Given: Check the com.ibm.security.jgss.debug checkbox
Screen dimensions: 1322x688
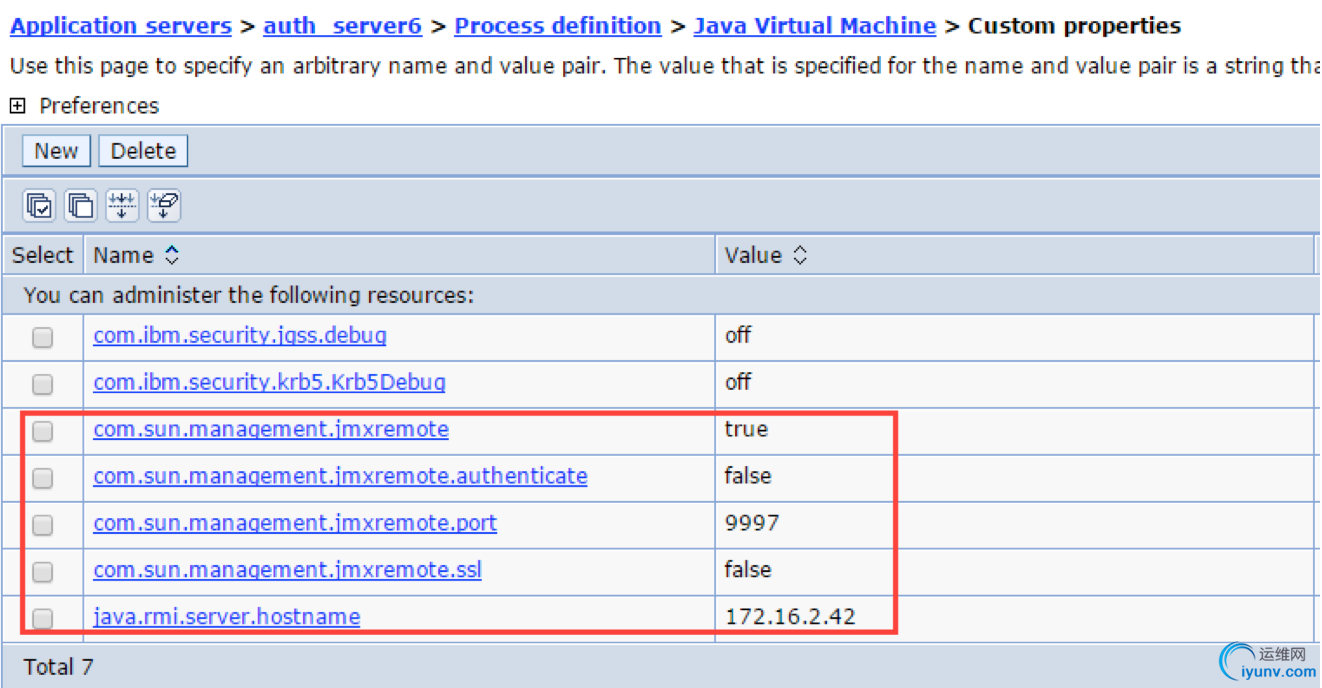Looking at the screenshot, I should coord(42,337).
